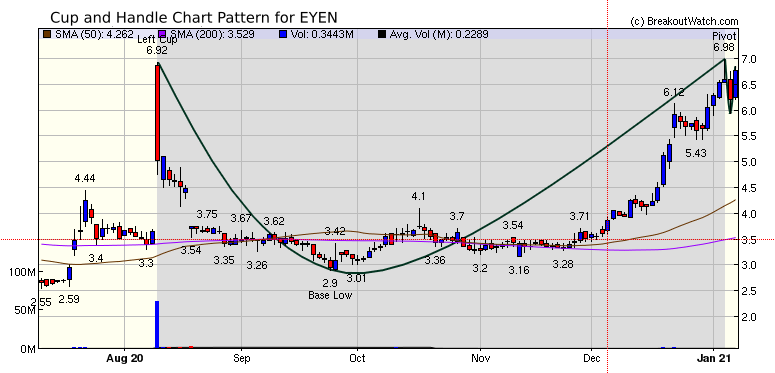Image resolution: width=775 pixels, height=373 pixels.
Task: Click the purple SMA (200) legend swatch
Action: [x=161, y=34]
